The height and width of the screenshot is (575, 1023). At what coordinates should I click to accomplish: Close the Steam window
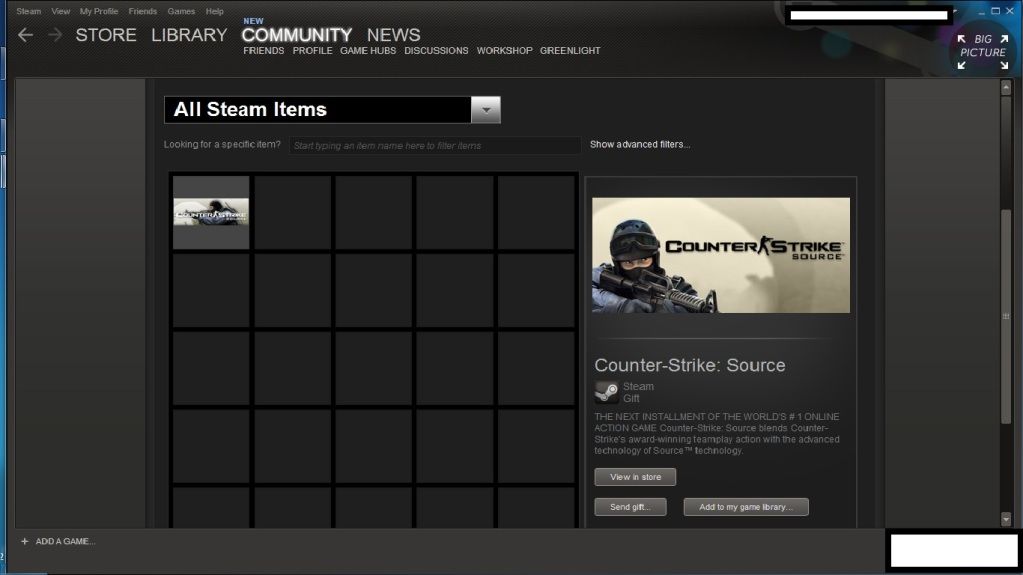coord(1009,12)
